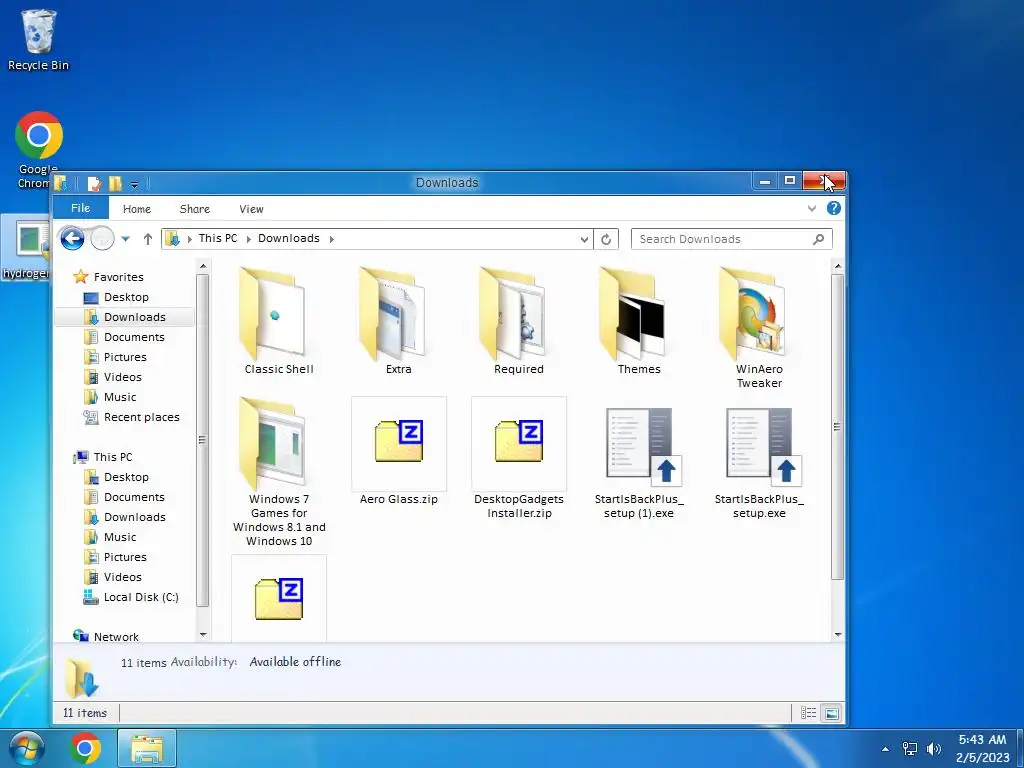Click file list scroll down arrow

837,634
